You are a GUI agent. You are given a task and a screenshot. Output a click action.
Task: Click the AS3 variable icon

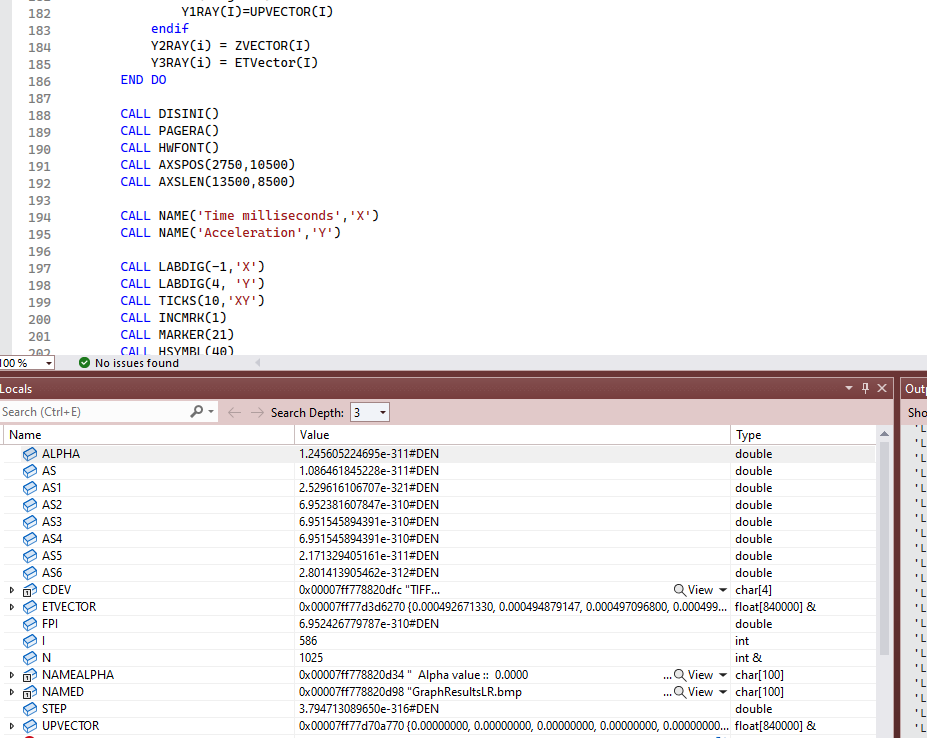[30, 522]
